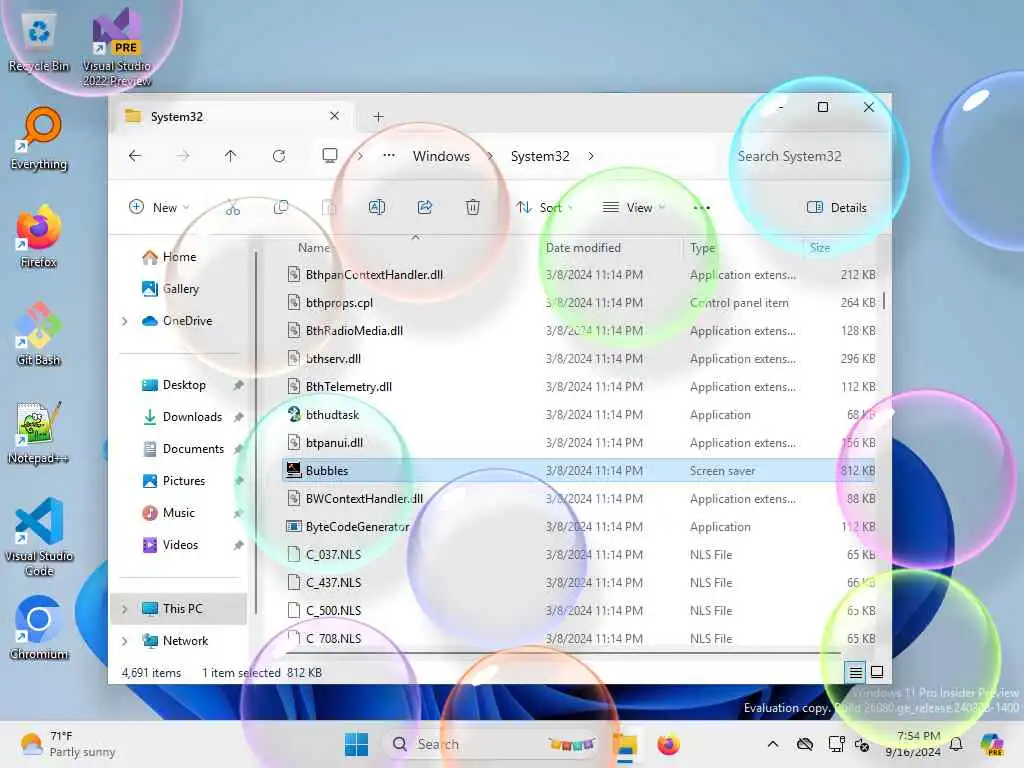Screen dimensions: 1024x768
Task: Open Firefox from the taskbar
Action: (x=668, y=744)
